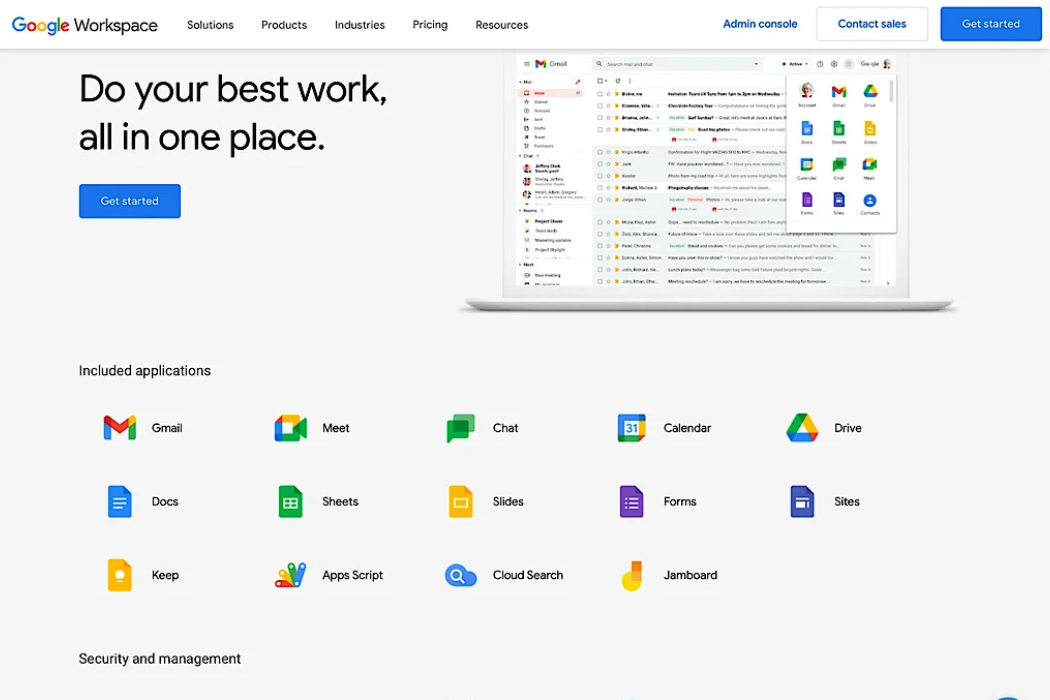The height and width of the screenshot is (700, 1050).
Task: Open the Resources menu
Action: [x=502, y=25]
